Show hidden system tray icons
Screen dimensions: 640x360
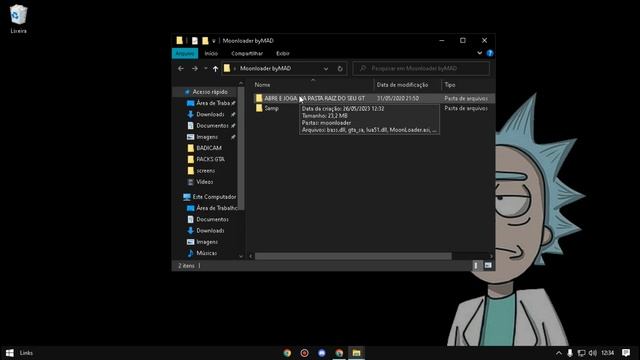pyautogui.click(x=559, y=353)
